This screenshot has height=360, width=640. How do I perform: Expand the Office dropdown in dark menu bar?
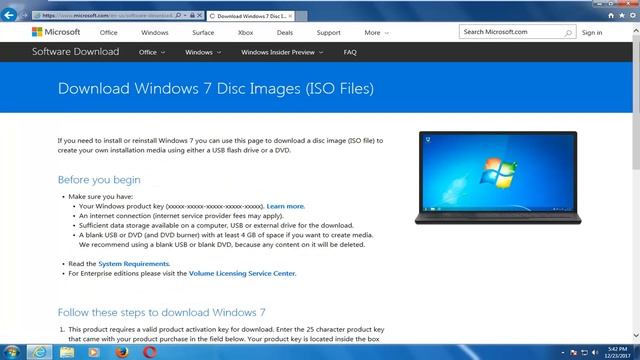point(152,52)
